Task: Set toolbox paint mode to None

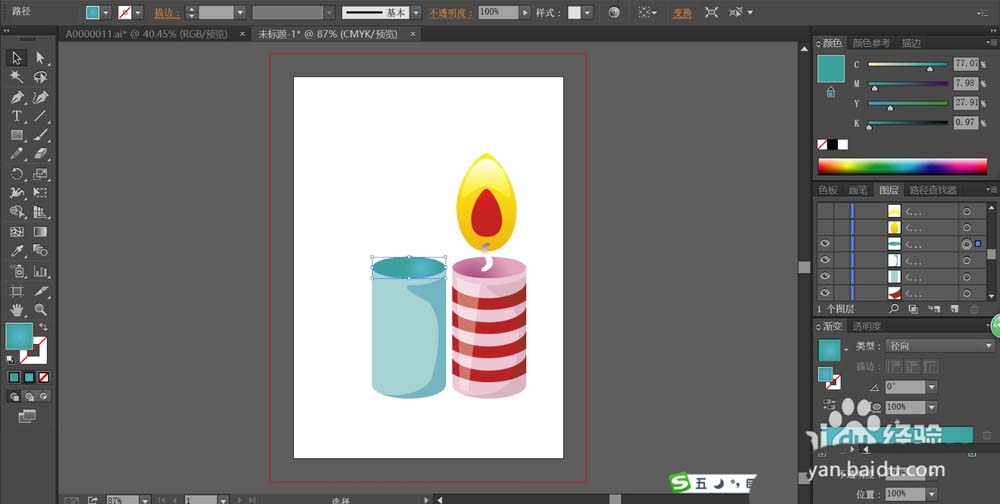Action: 43,378
